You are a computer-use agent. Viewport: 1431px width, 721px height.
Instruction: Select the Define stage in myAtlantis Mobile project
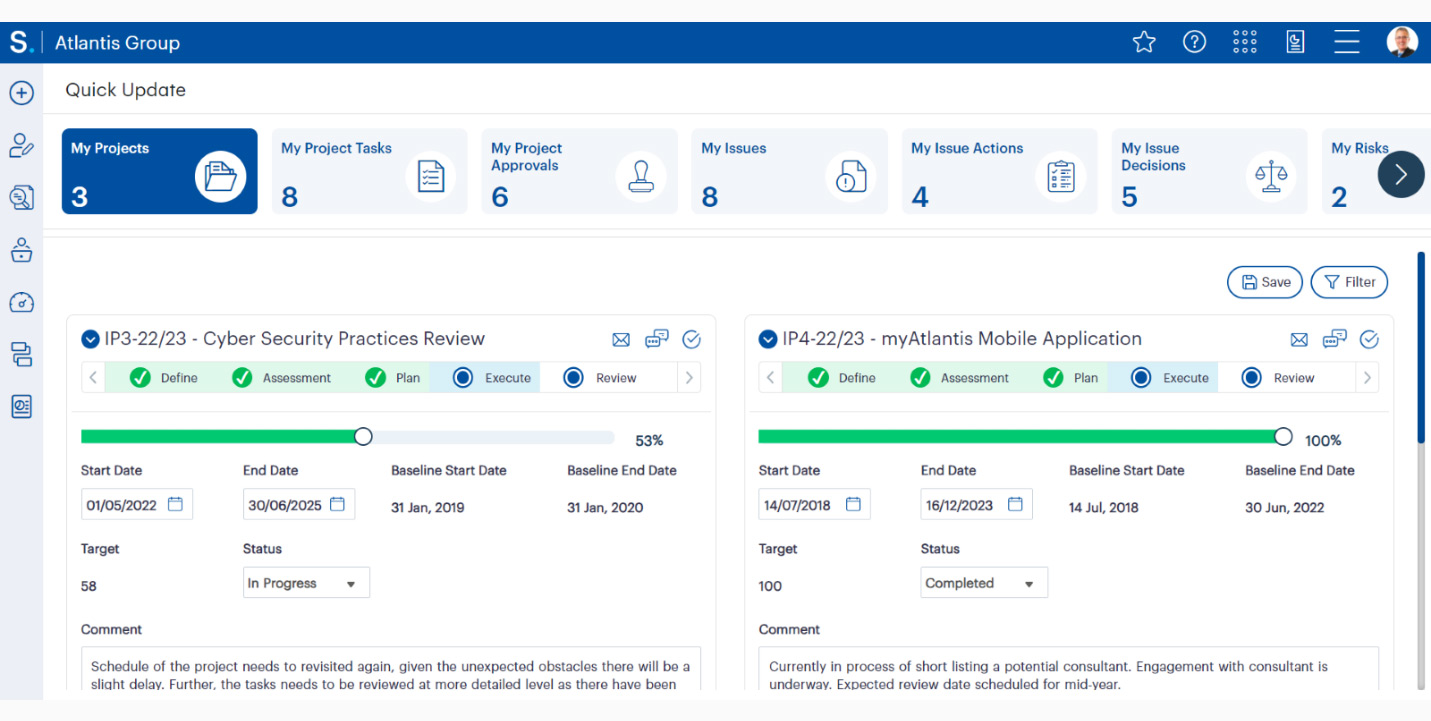click(841, 378)
